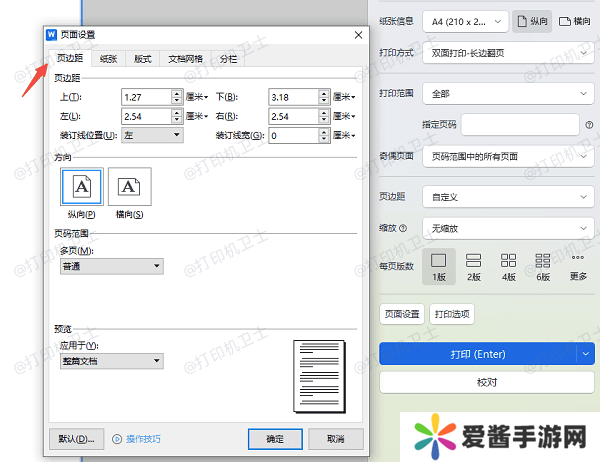600x462 pixels.
Task: Open 更多 layout options
Action: 578,265
